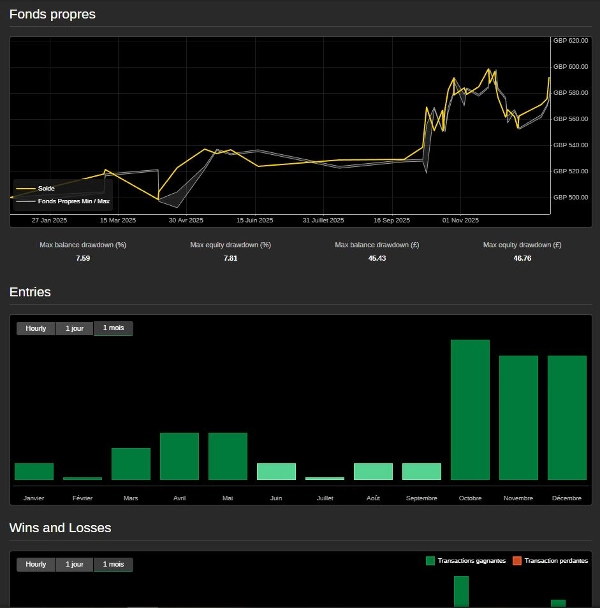The height and width of the screenshot is (608, 600).
Task: Toggle the Solde series in chart legend
Action: coord(46,189)
